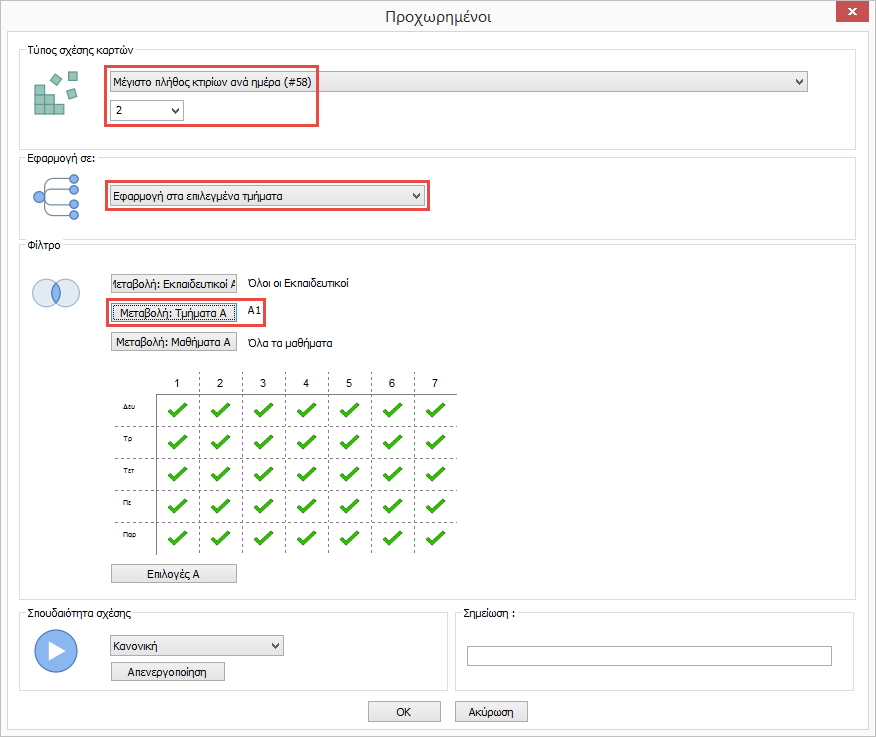Screen dimensions: 876x737
Task: Click the card relation type squares icon
Action: 55,94
